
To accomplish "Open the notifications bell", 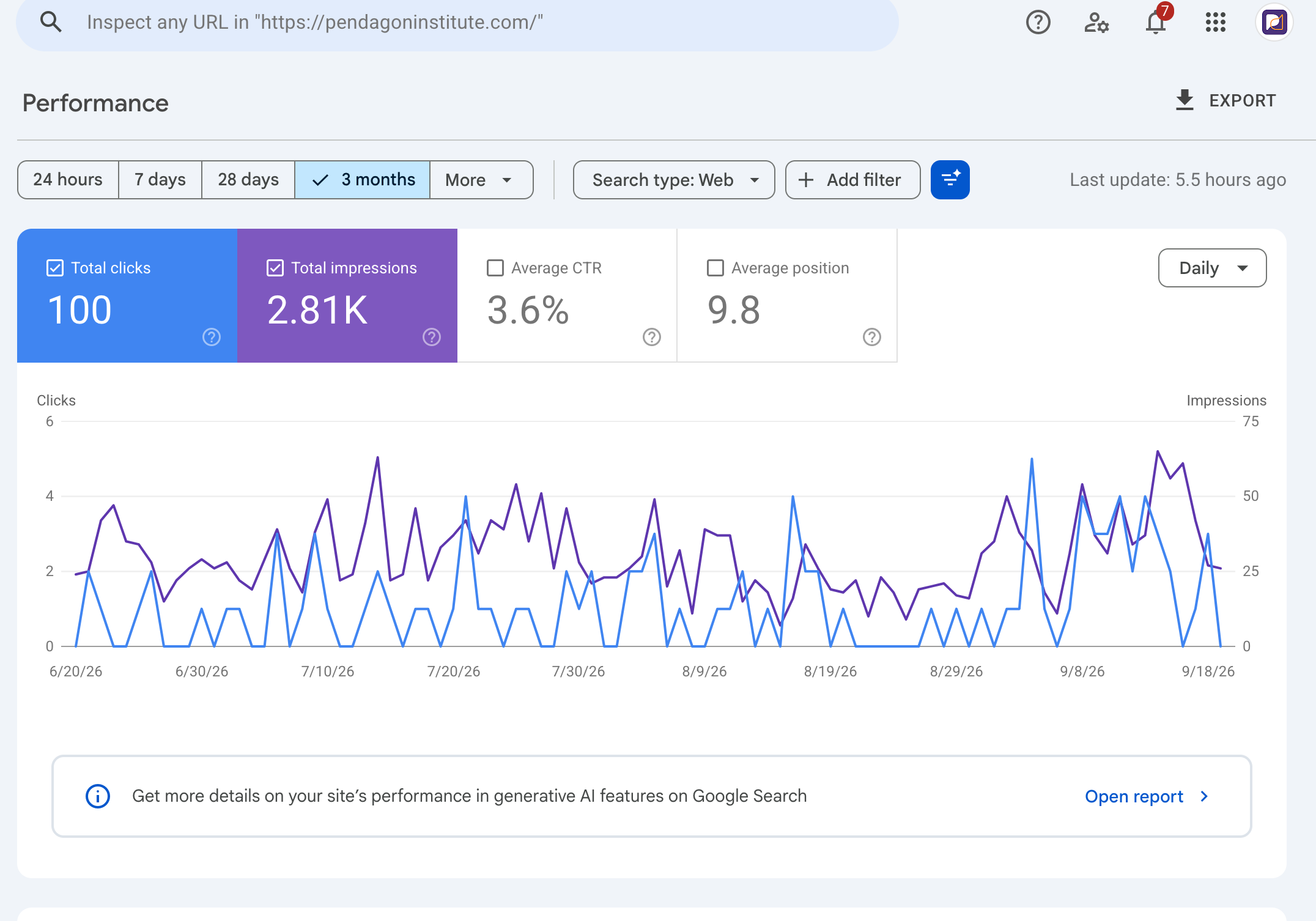I will tap(1156, 23).
